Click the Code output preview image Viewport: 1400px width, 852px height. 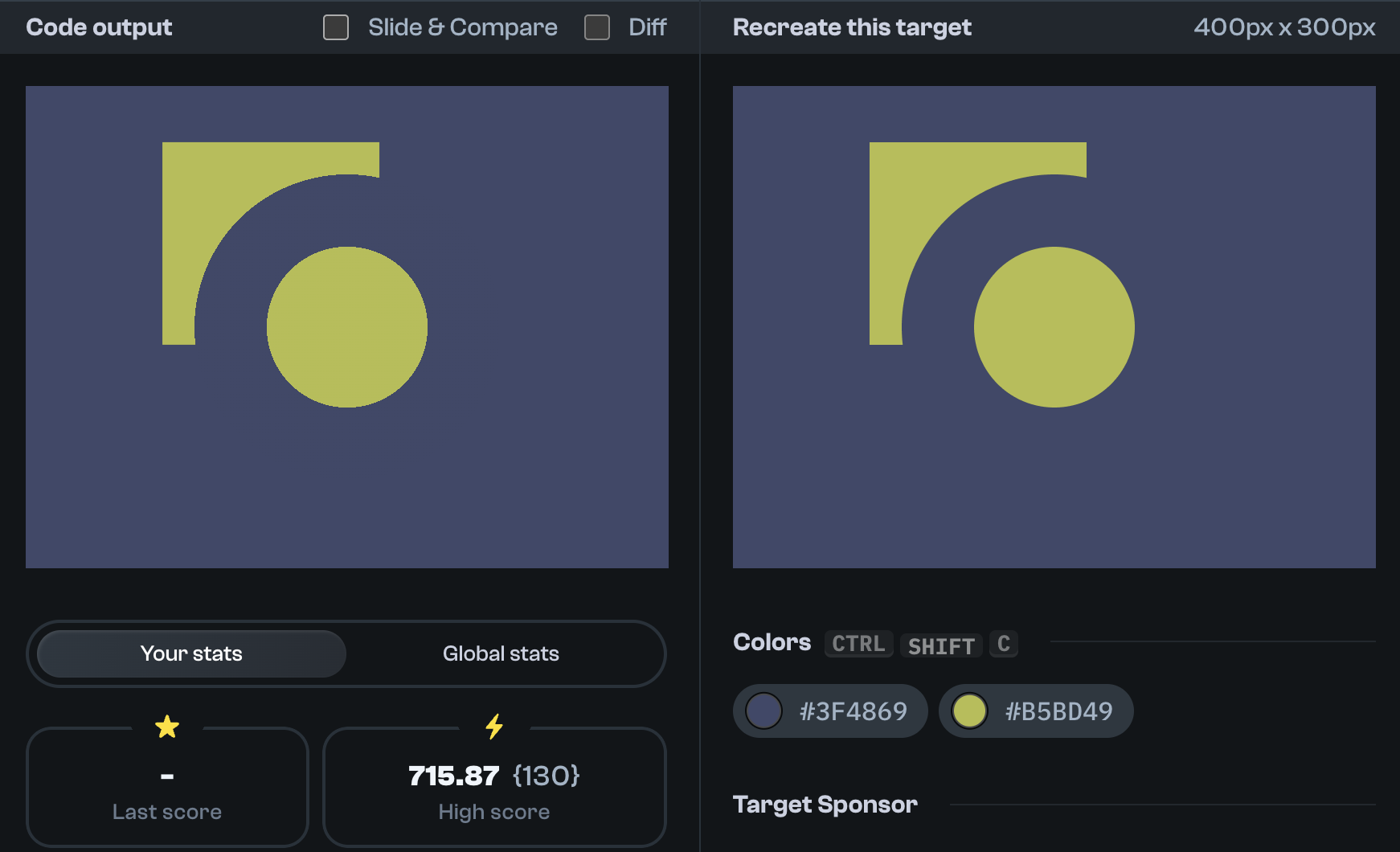point(347,327)
